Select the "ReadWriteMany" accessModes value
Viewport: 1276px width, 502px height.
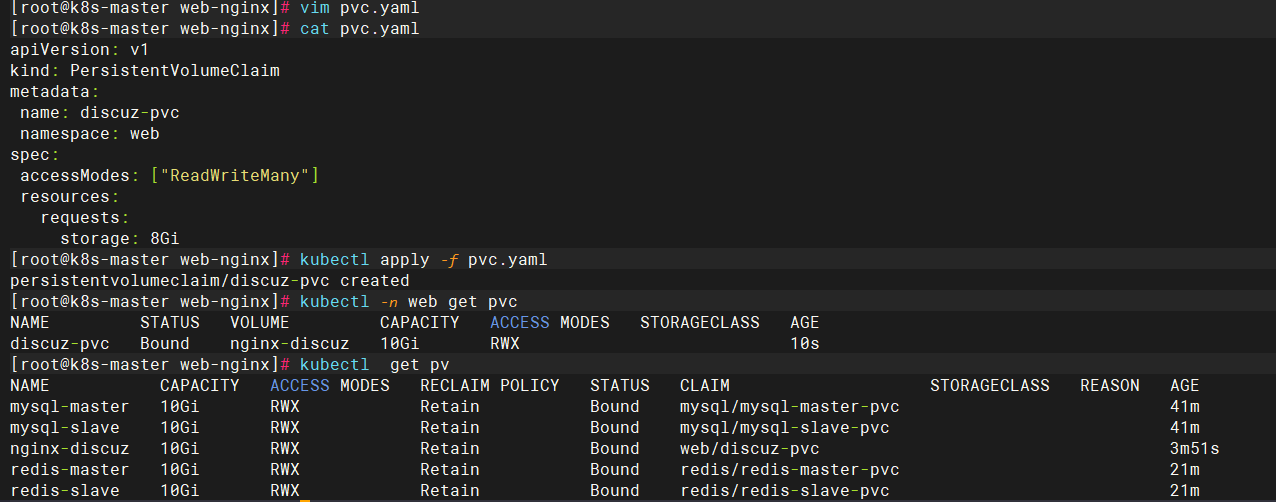click(x=235, y=176)
